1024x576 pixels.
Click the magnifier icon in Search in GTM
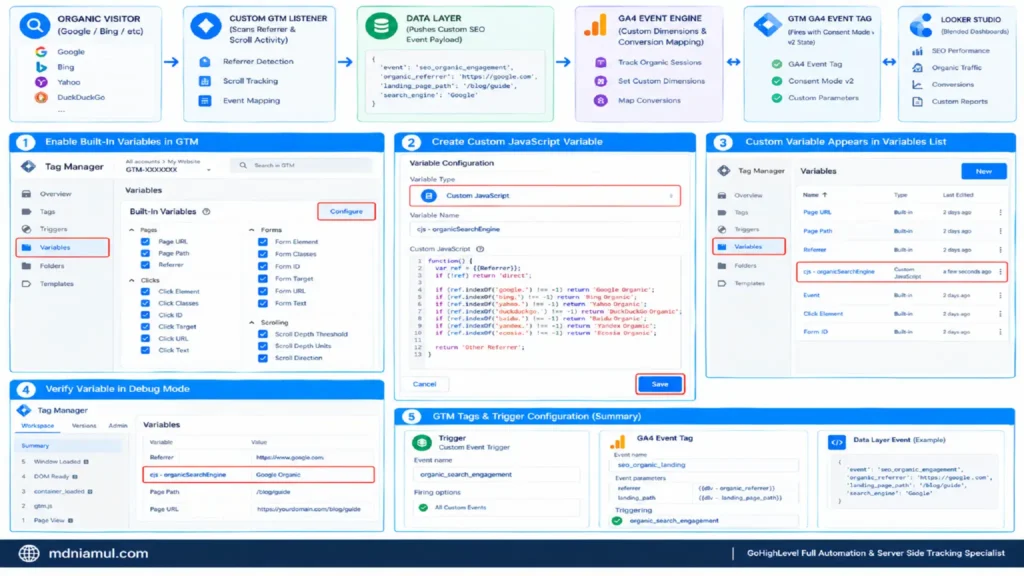[x=244, y=165]
